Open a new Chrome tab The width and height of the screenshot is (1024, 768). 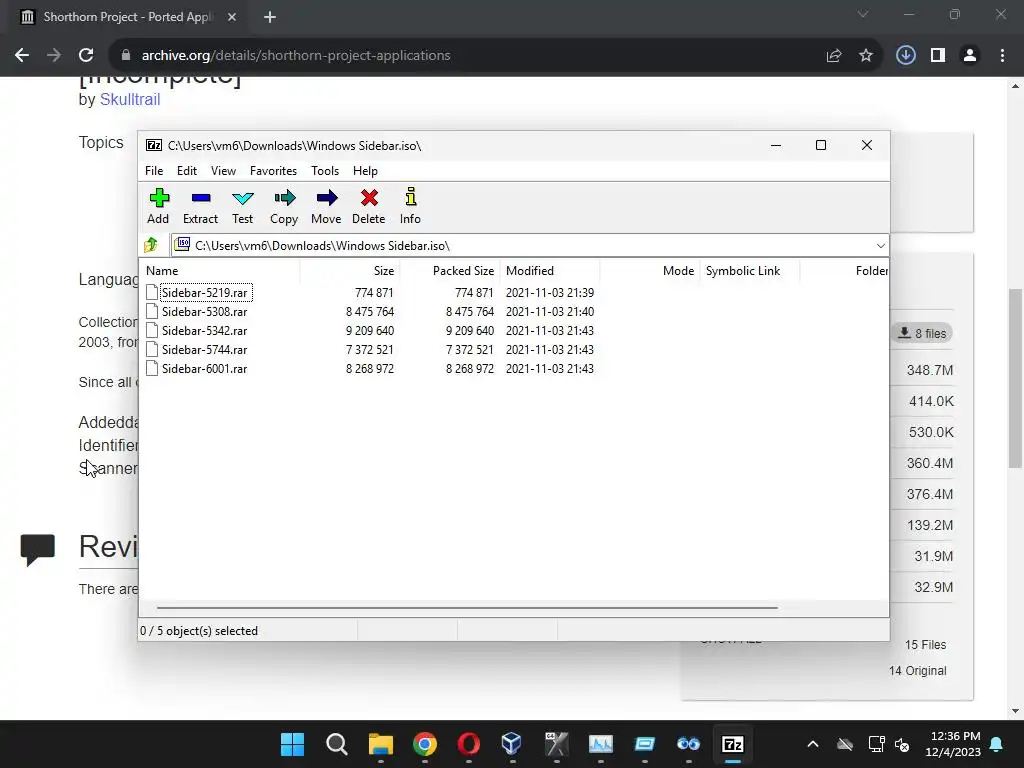(270, 17)
